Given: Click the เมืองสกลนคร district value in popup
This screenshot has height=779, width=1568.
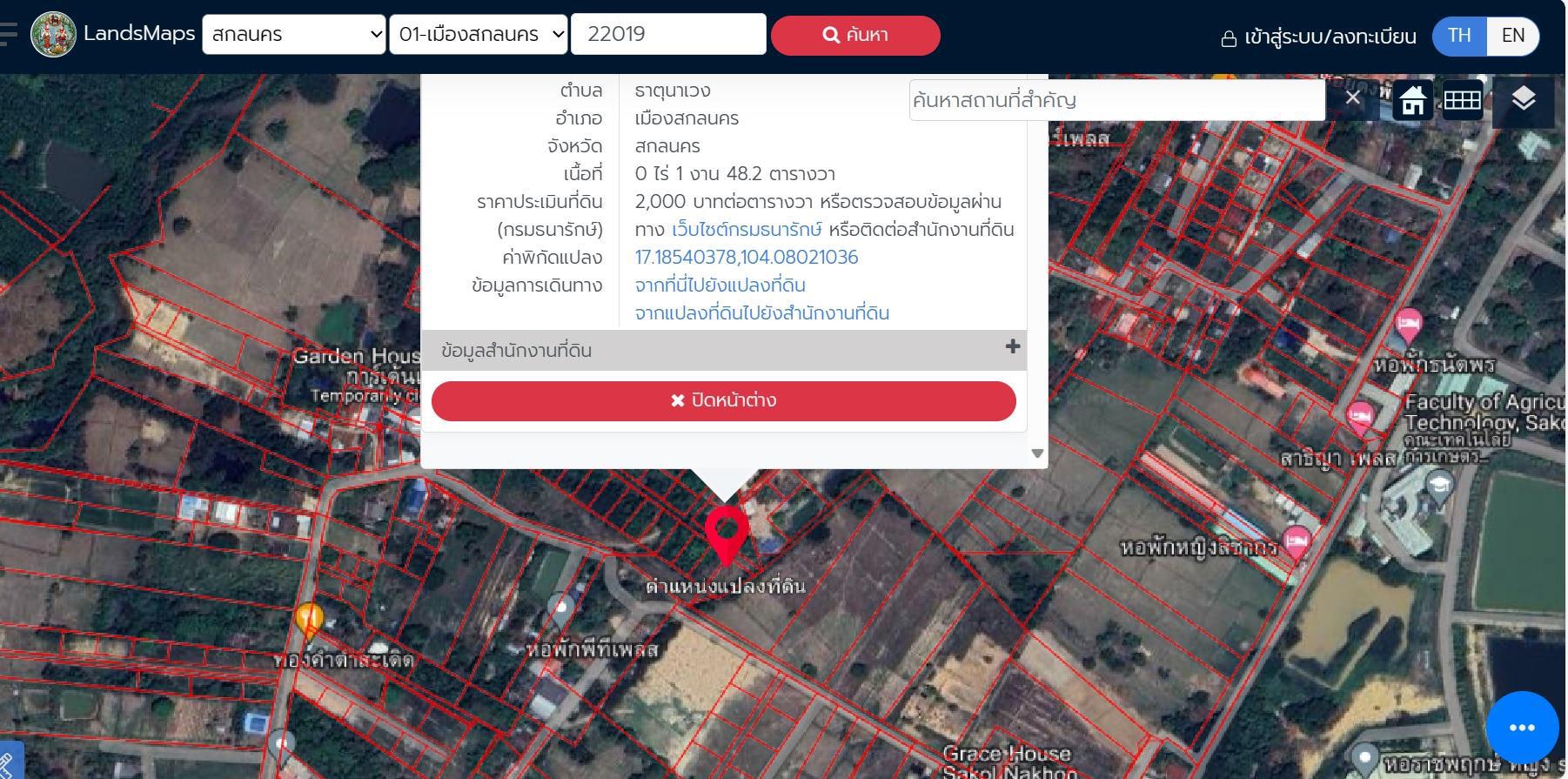Looking at the screenshot, I should (x=687, y=118).
